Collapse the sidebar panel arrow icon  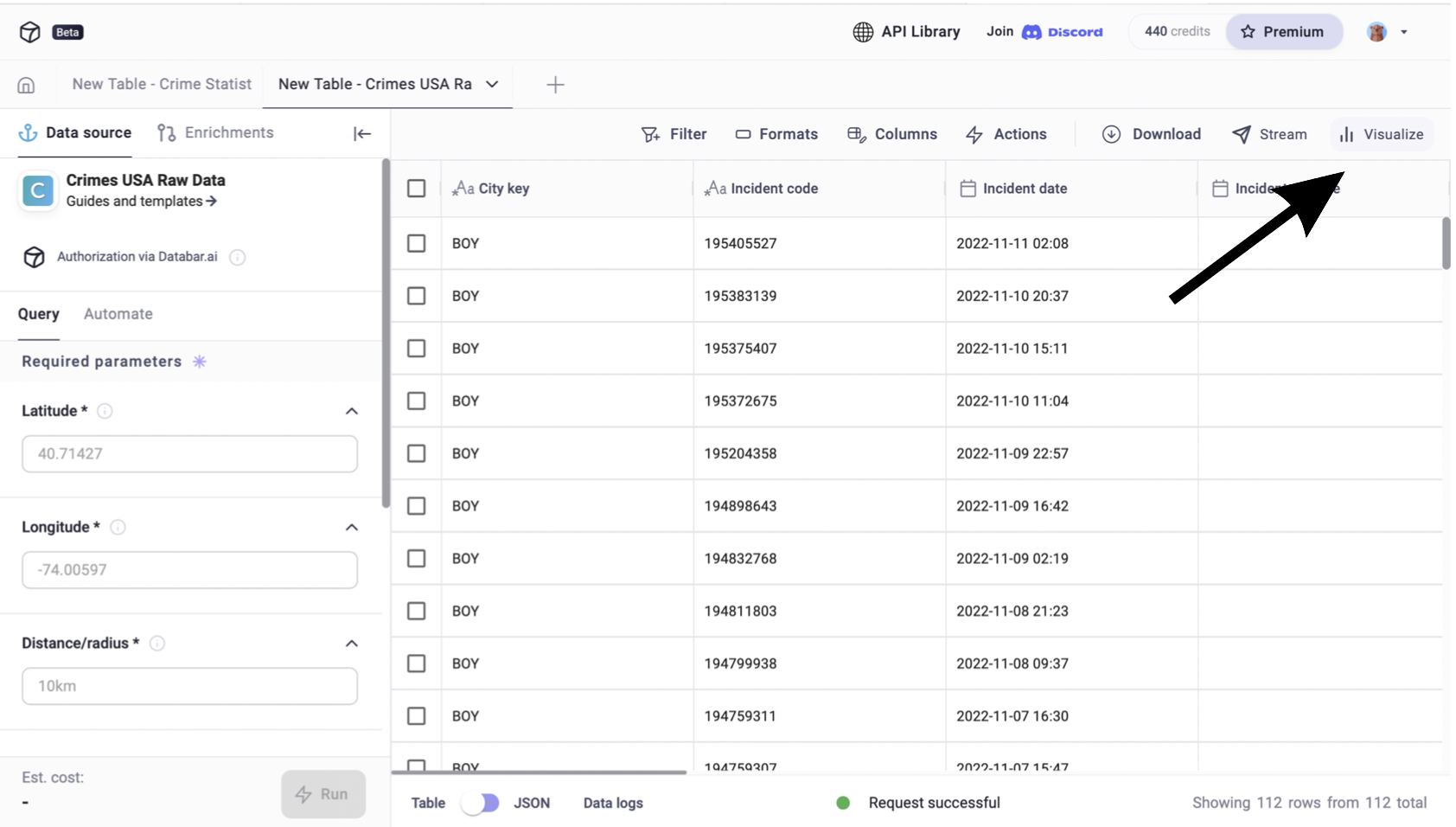click(362, 133)
